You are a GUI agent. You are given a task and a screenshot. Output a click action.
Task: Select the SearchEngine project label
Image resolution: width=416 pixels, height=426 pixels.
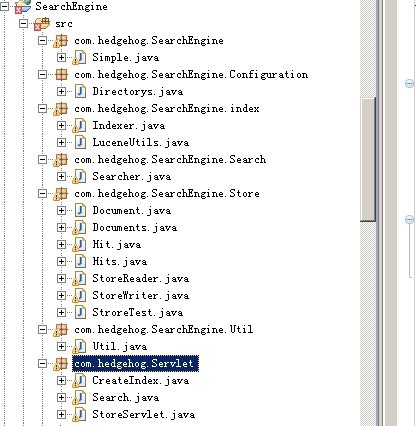(71, 7)
